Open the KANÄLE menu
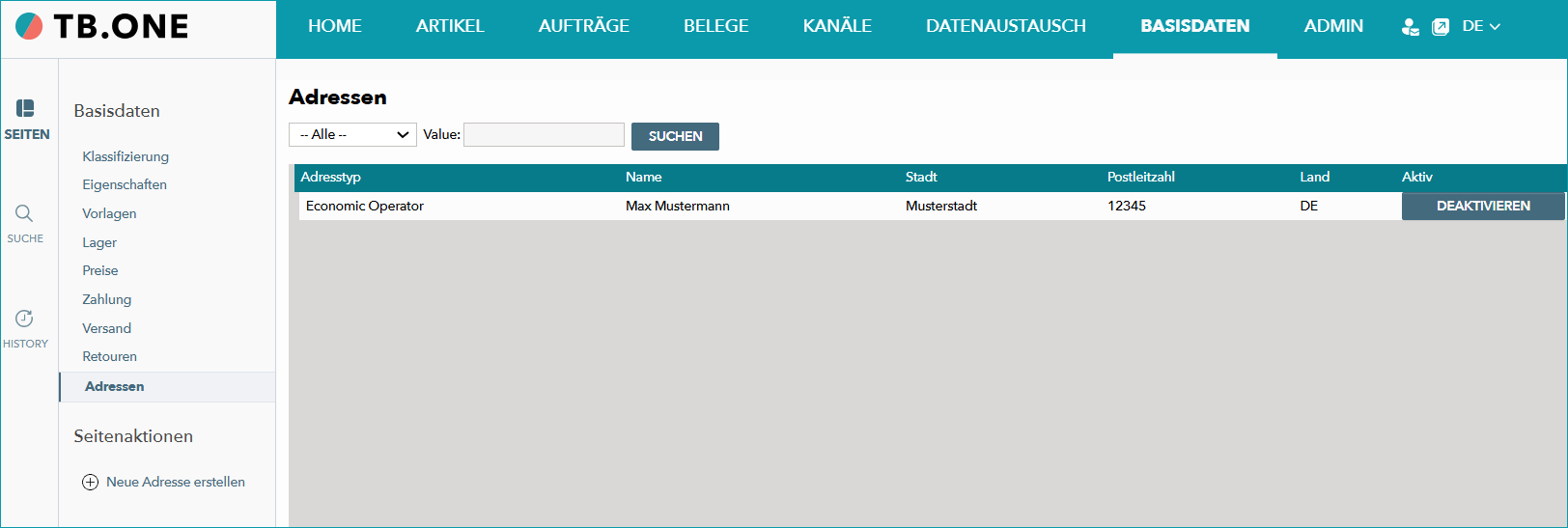Viewport: 1568px width, 528px height. tap(837, 26)
